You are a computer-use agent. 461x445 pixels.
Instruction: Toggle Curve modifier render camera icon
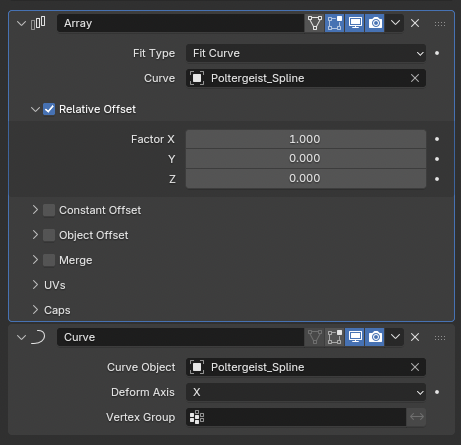pos(375,337)
